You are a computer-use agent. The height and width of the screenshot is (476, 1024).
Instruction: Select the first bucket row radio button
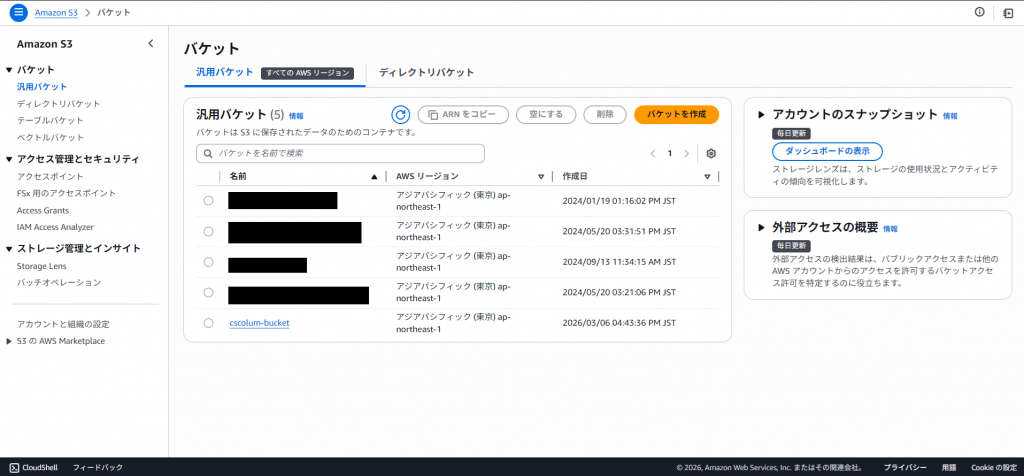[208, 201]
